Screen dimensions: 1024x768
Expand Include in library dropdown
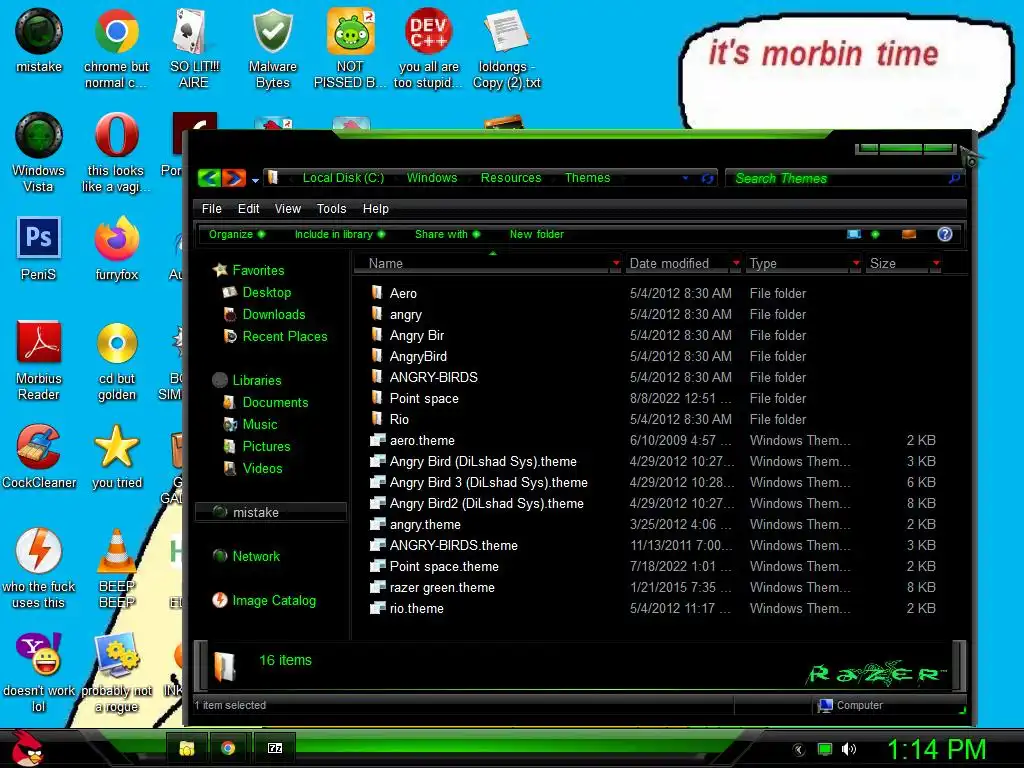pyautogui.click(x=340, y=234)
